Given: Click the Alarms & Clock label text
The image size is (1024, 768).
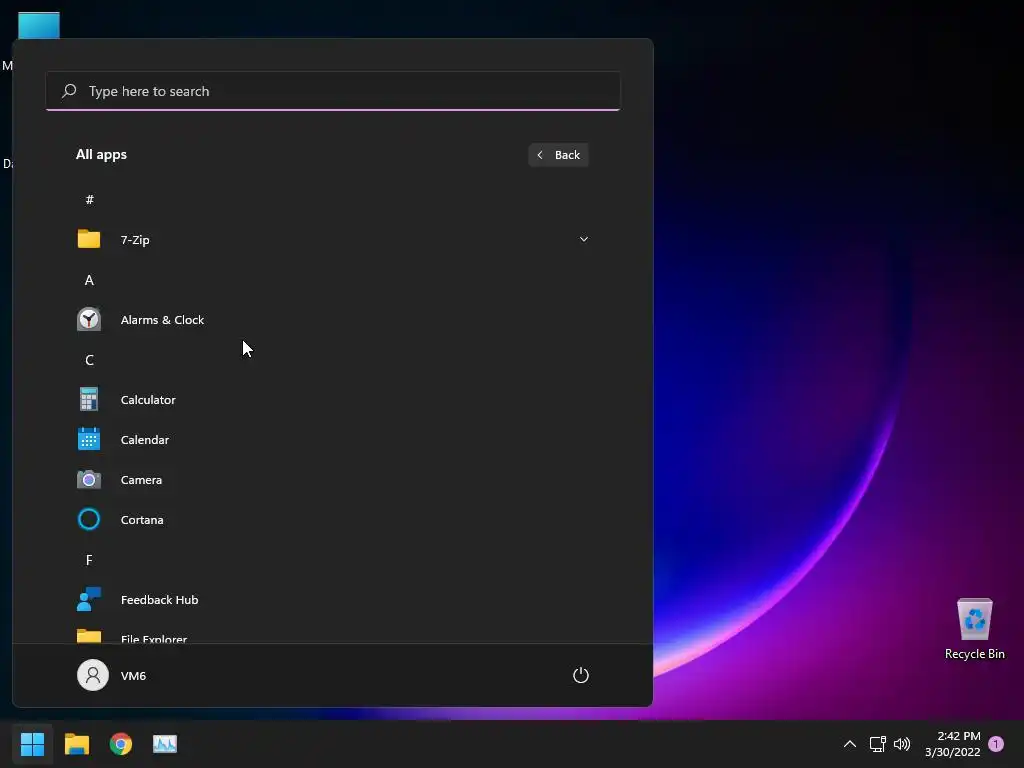Looking at the screenshot, I should coord(162,320).
